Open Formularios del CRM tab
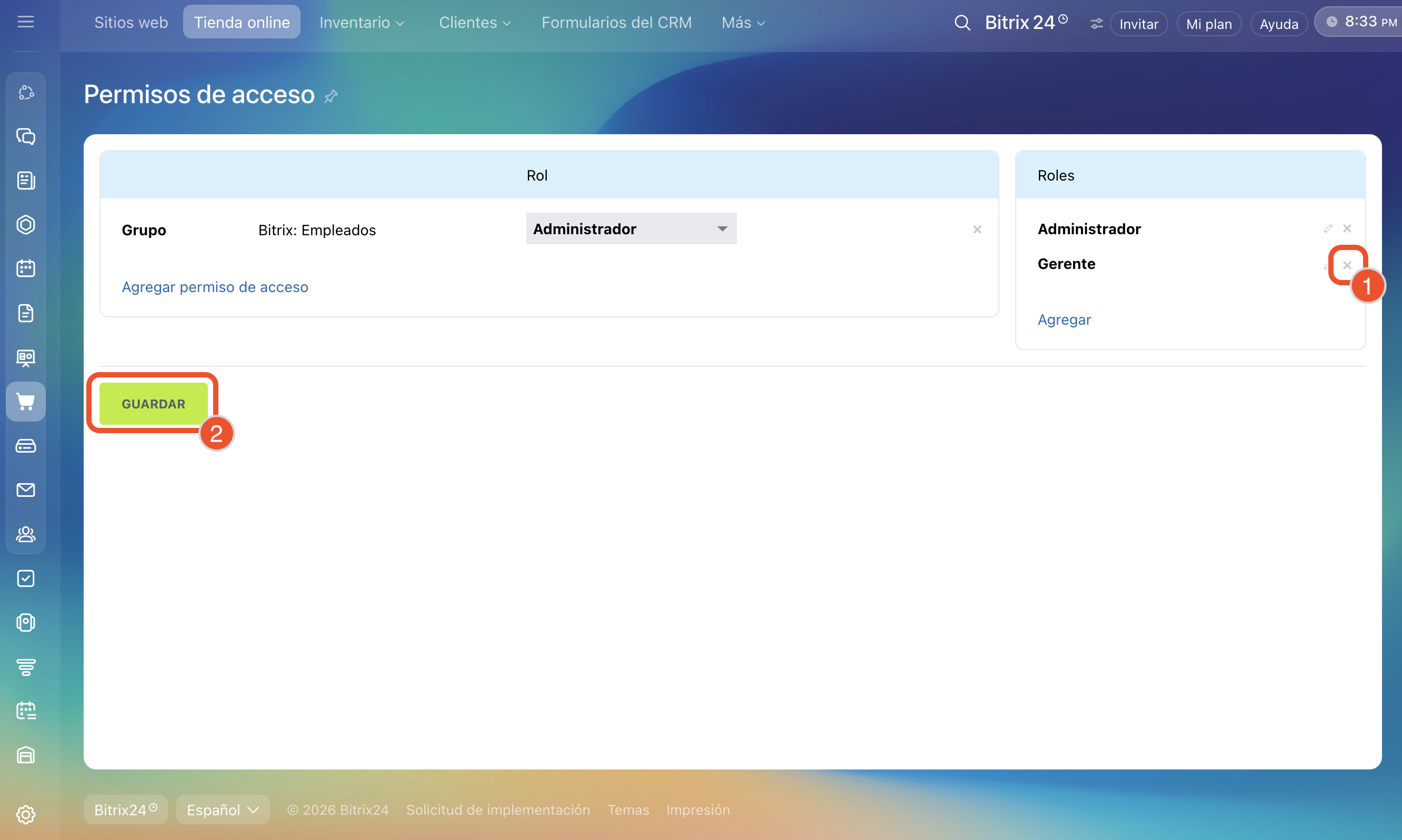Viewport: 1402px width, 840px height. tap(616, 23)
